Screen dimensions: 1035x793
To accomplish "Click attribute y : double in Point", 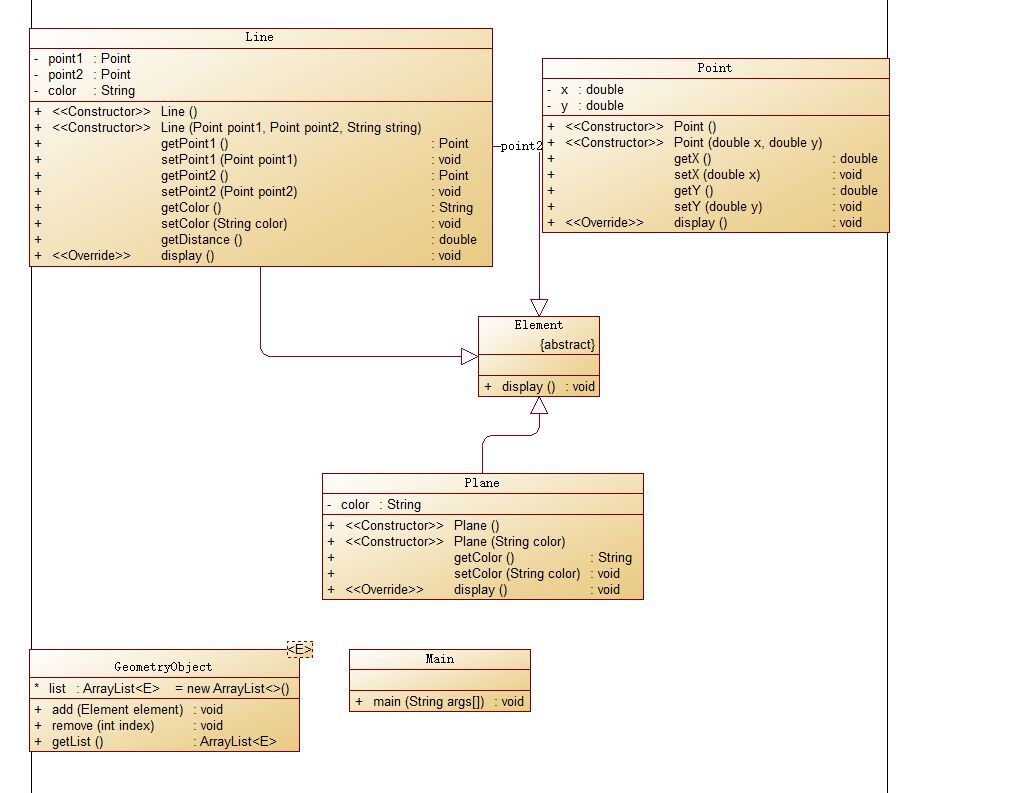I will point(585,106).
